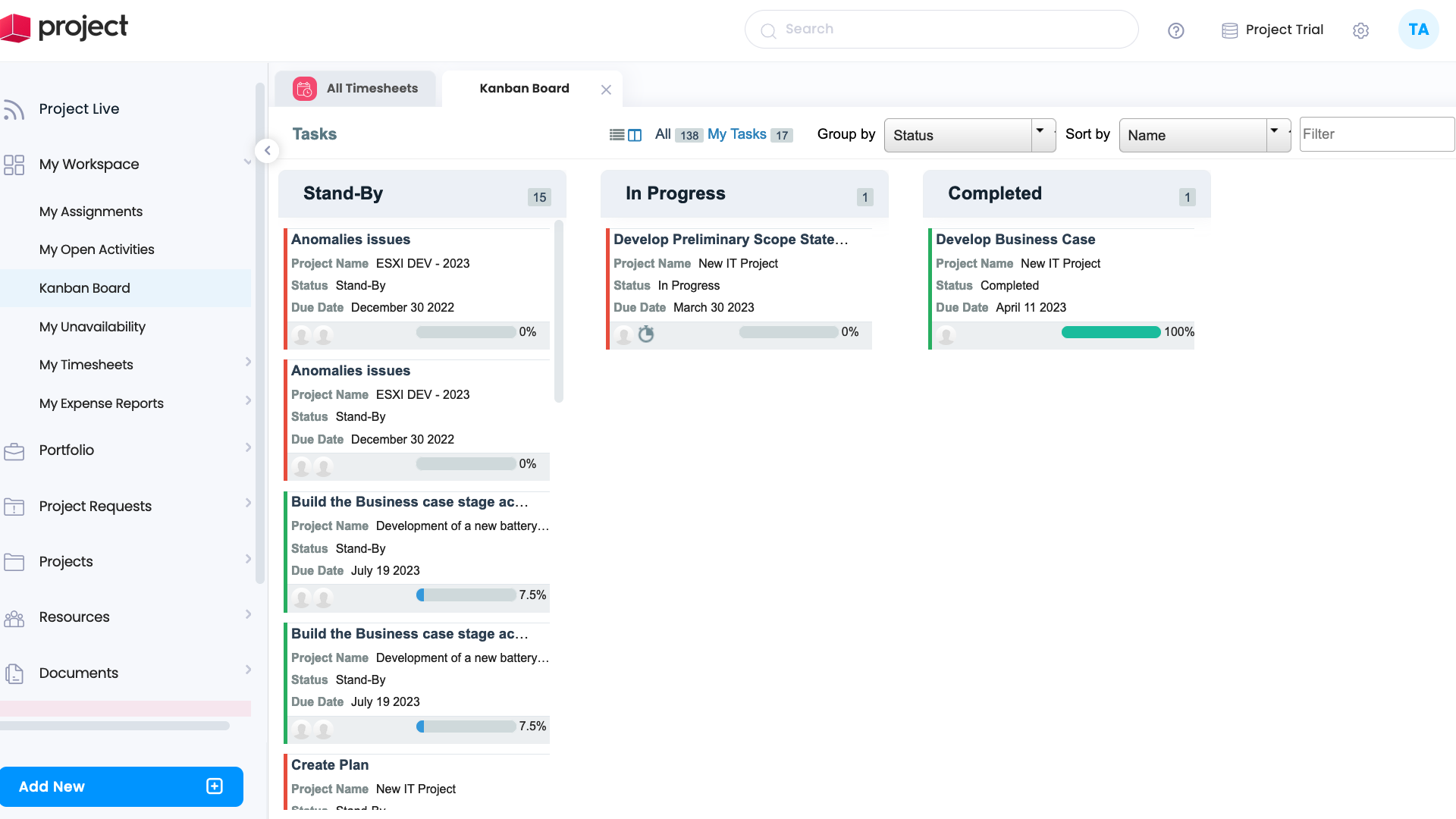Click the Project Live feed icon
This screenshot has height=819, width=1456.
pyautogui.click(x=14, y=109)
